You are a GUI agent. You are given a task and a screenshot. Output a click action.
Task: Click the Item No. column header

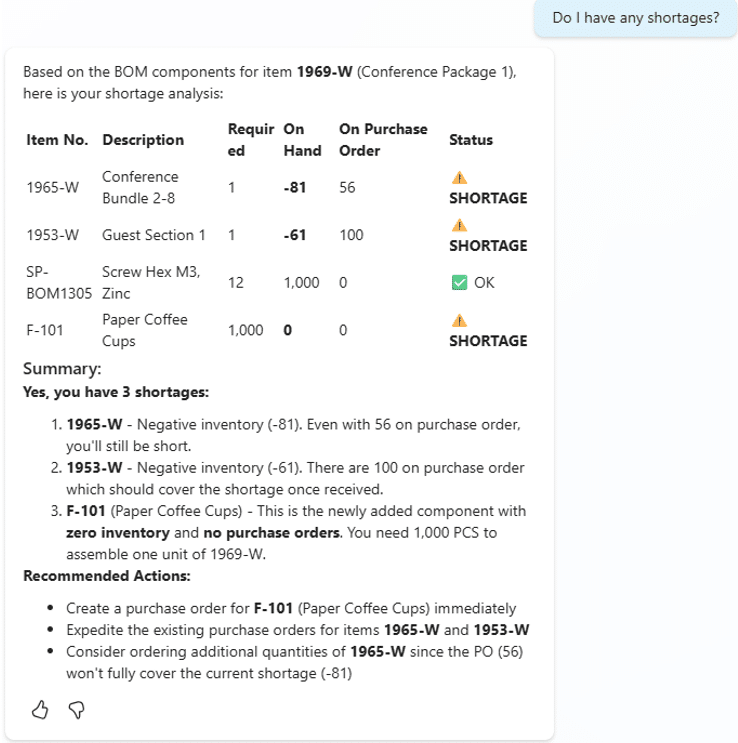57,140
